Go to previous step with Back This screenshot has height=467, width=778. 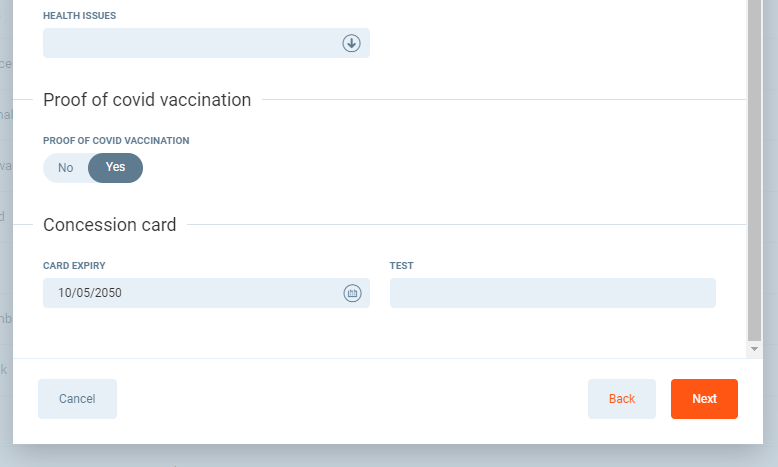click(621, 399)
